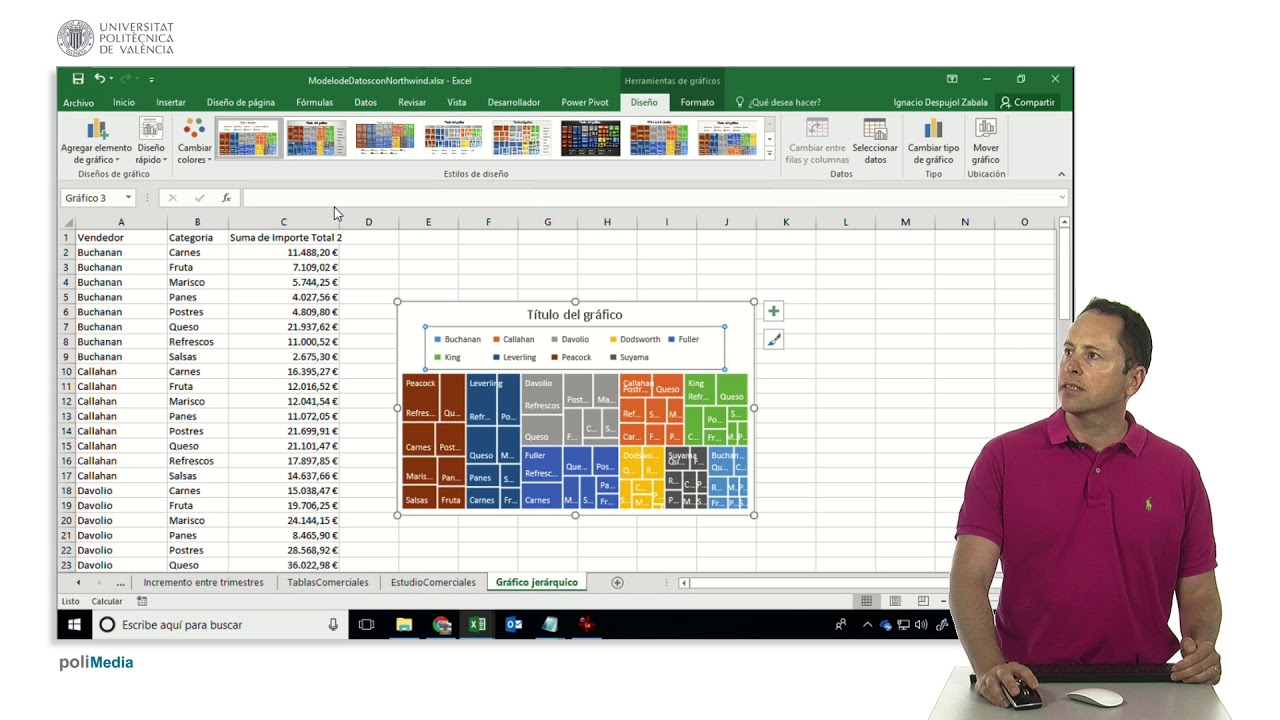Screen dimensions: 1280x720
Task: Switch to Page Break preview icon
Action: click(923, 601)
